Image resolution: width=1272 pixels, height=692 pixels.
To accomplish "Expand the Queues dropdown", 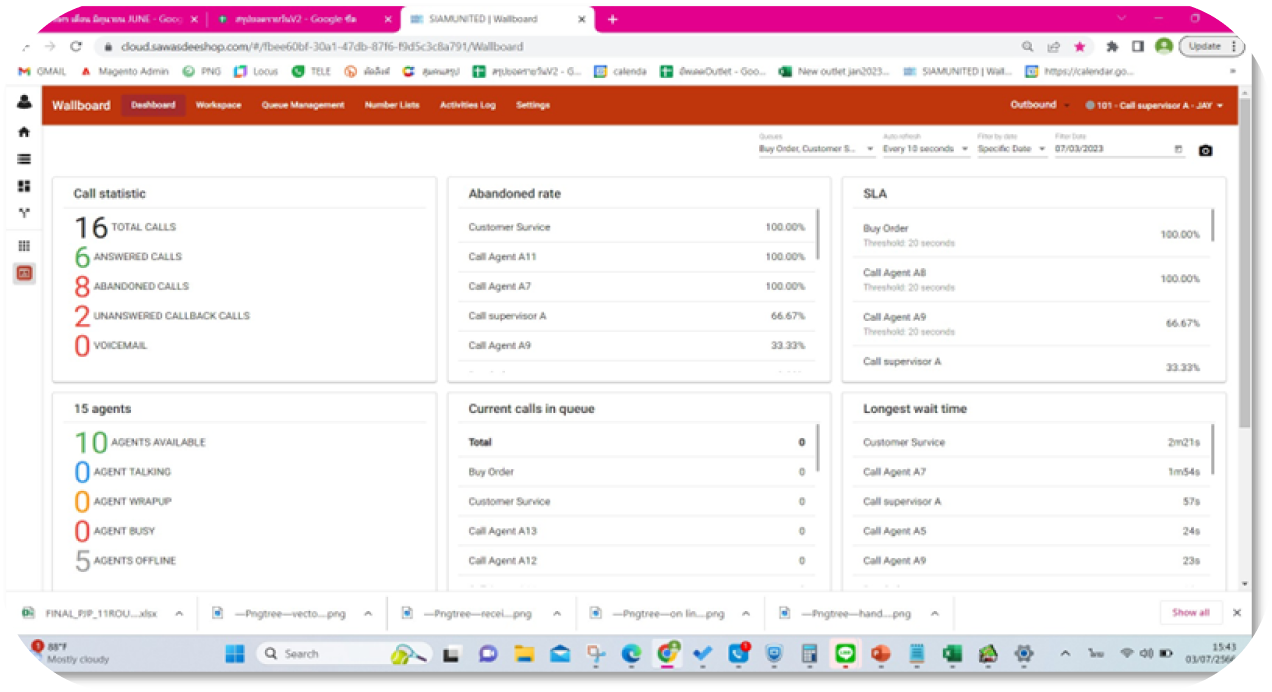I will click(816, 149).
